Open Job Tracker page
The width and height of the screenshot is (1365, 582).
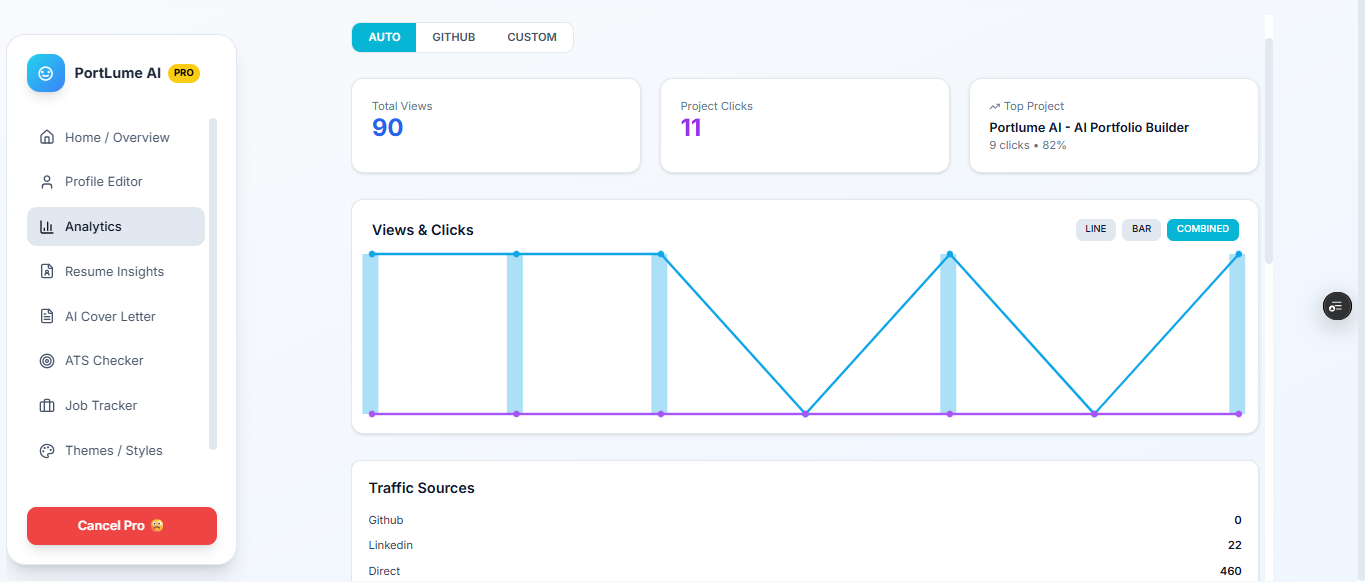click(116, 406)
